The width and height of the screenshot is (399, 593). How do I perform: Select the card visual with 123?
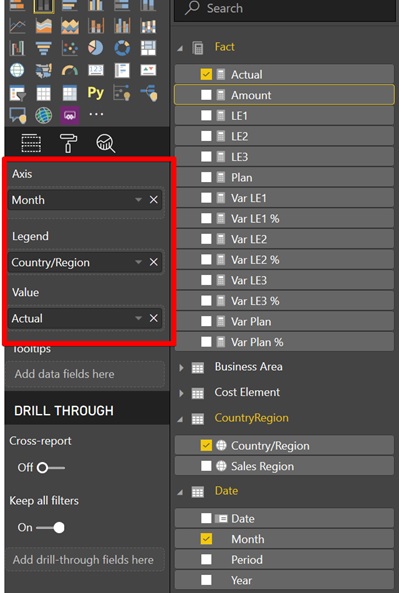point(96,70)
